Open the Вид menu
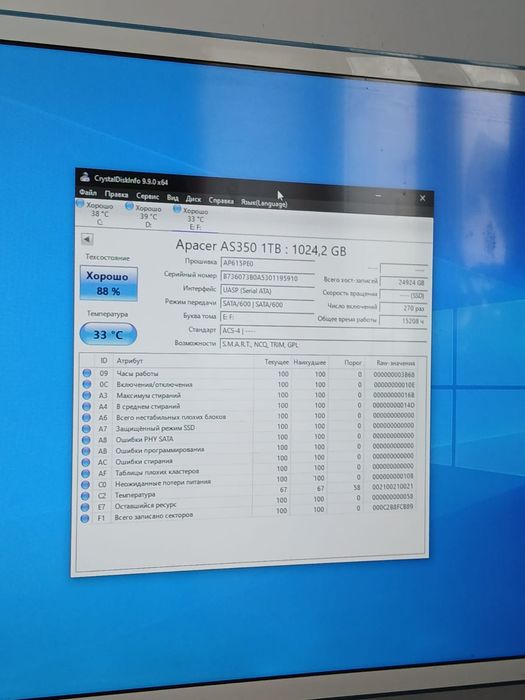Viewport: 525px width, 700px height. 173,198
